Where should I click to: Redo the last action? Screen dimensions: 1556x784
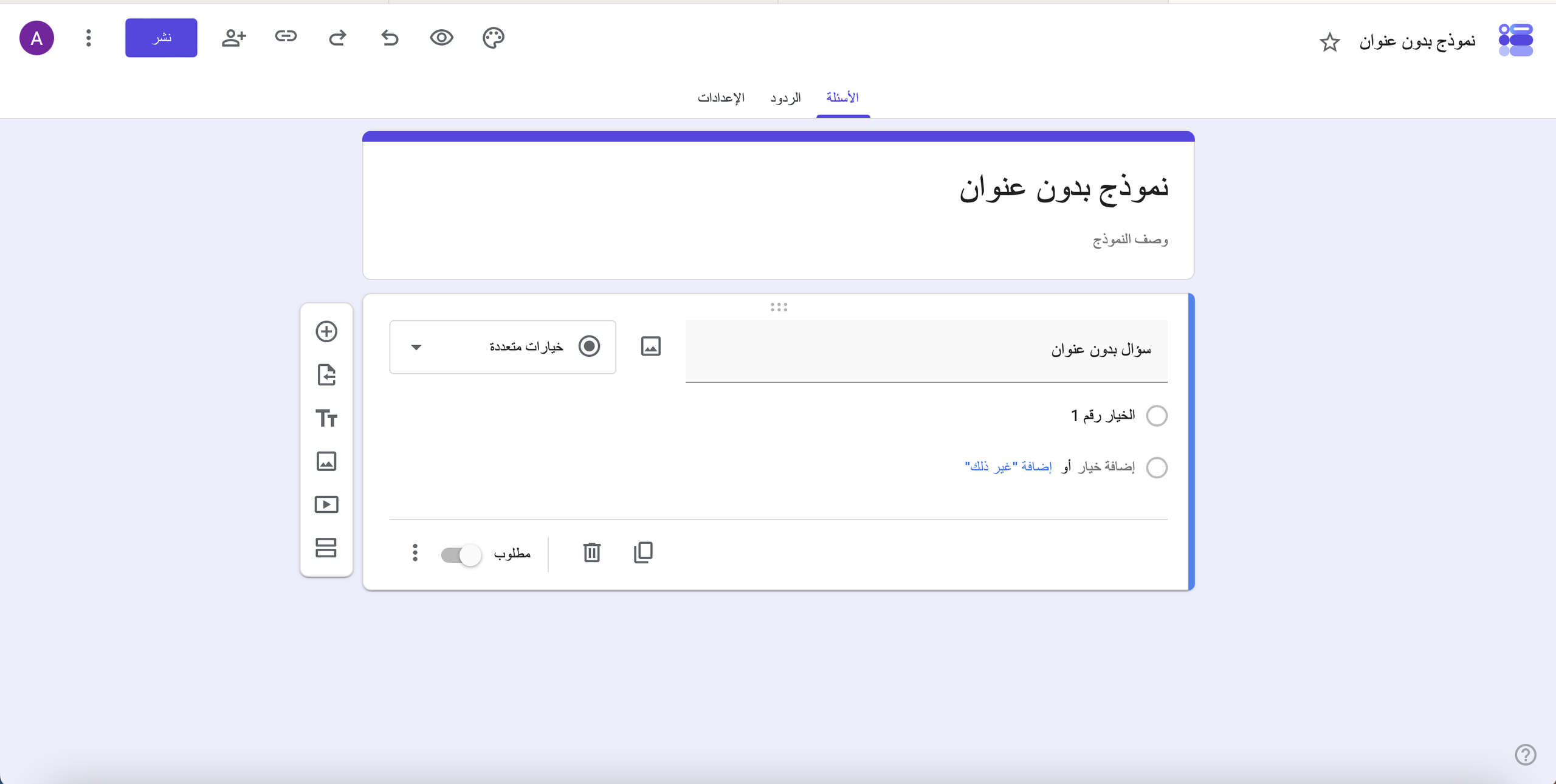coord(338,38)
